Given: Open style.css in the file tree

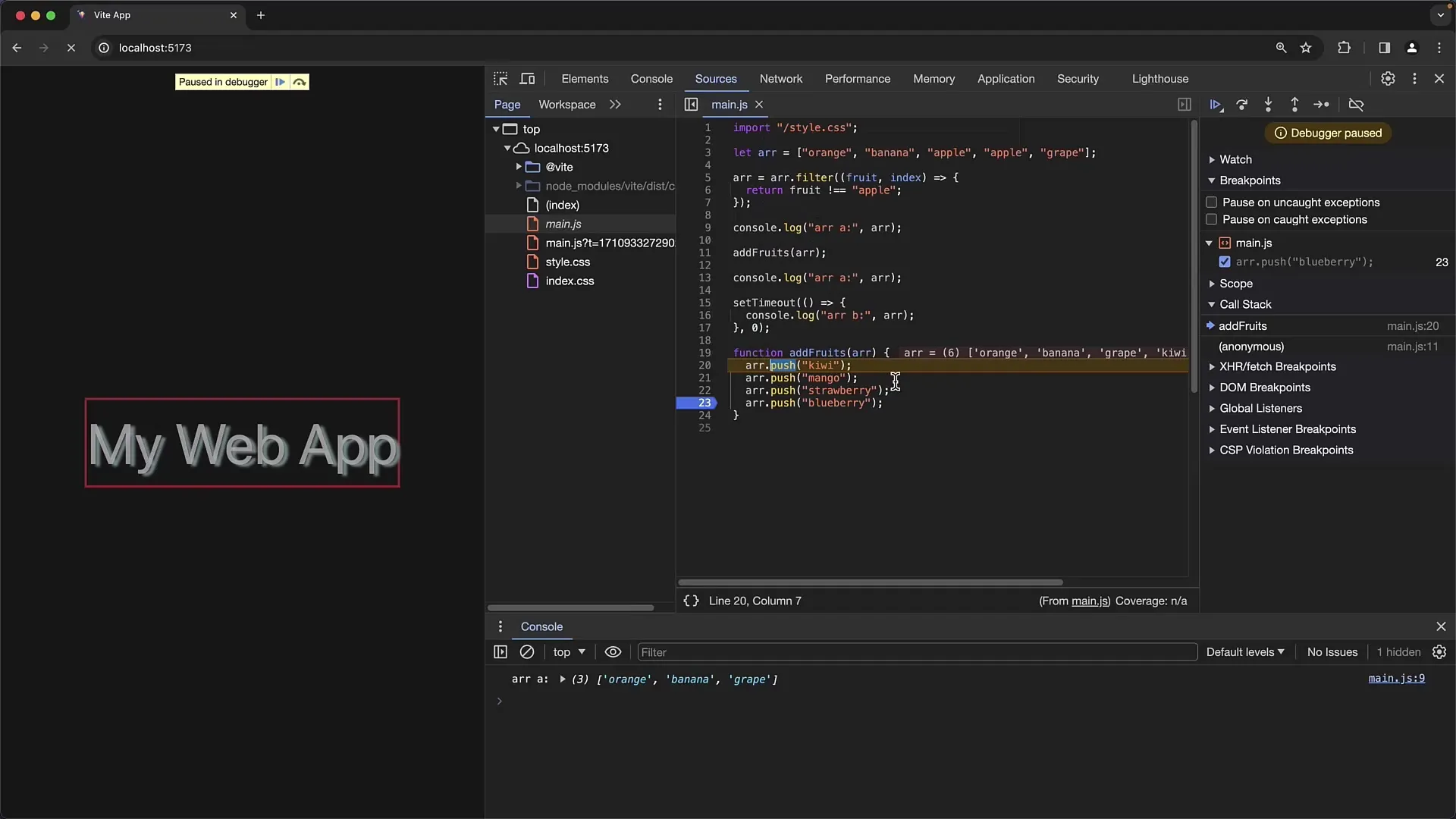Looking at the screenshot, I should click(567, 262).
